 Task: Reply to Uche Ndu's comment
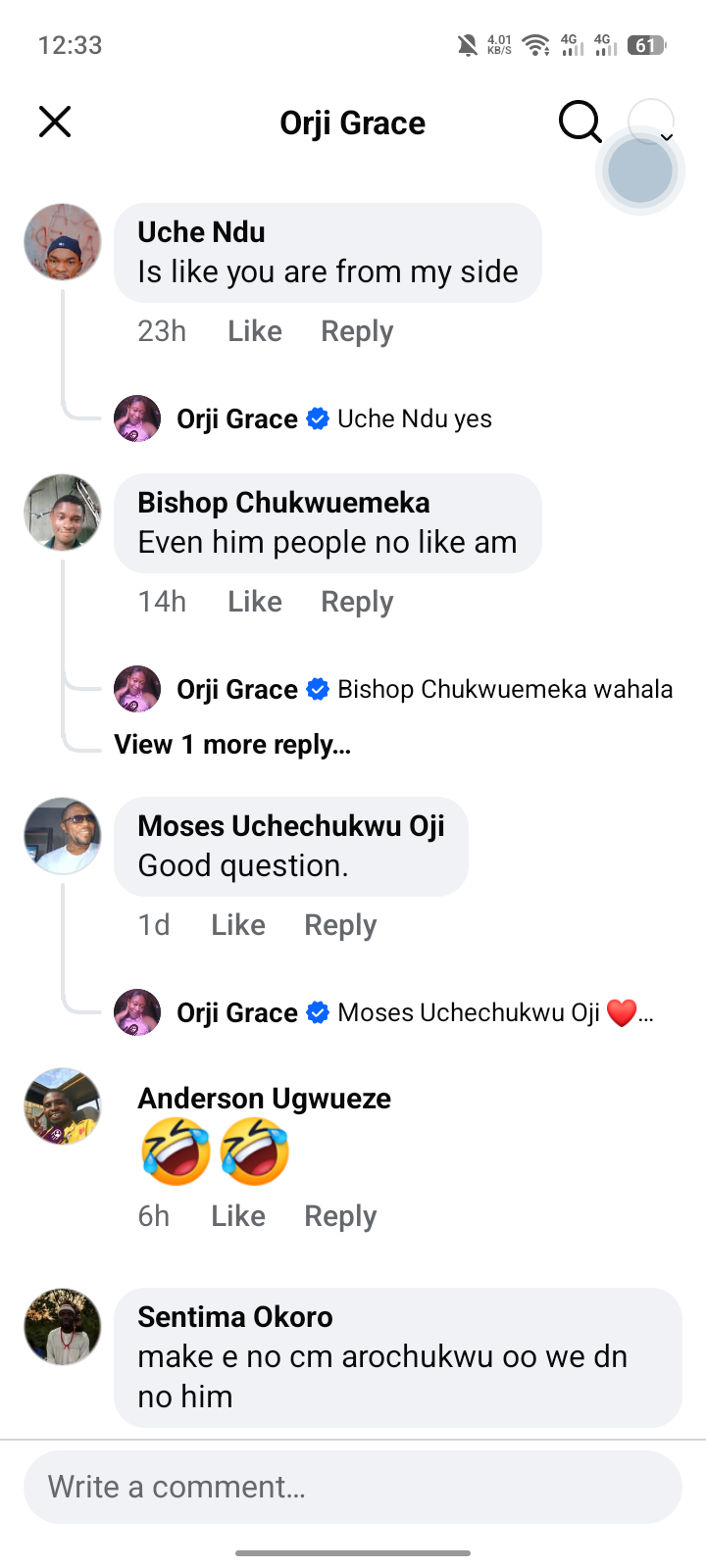[357, 331]
